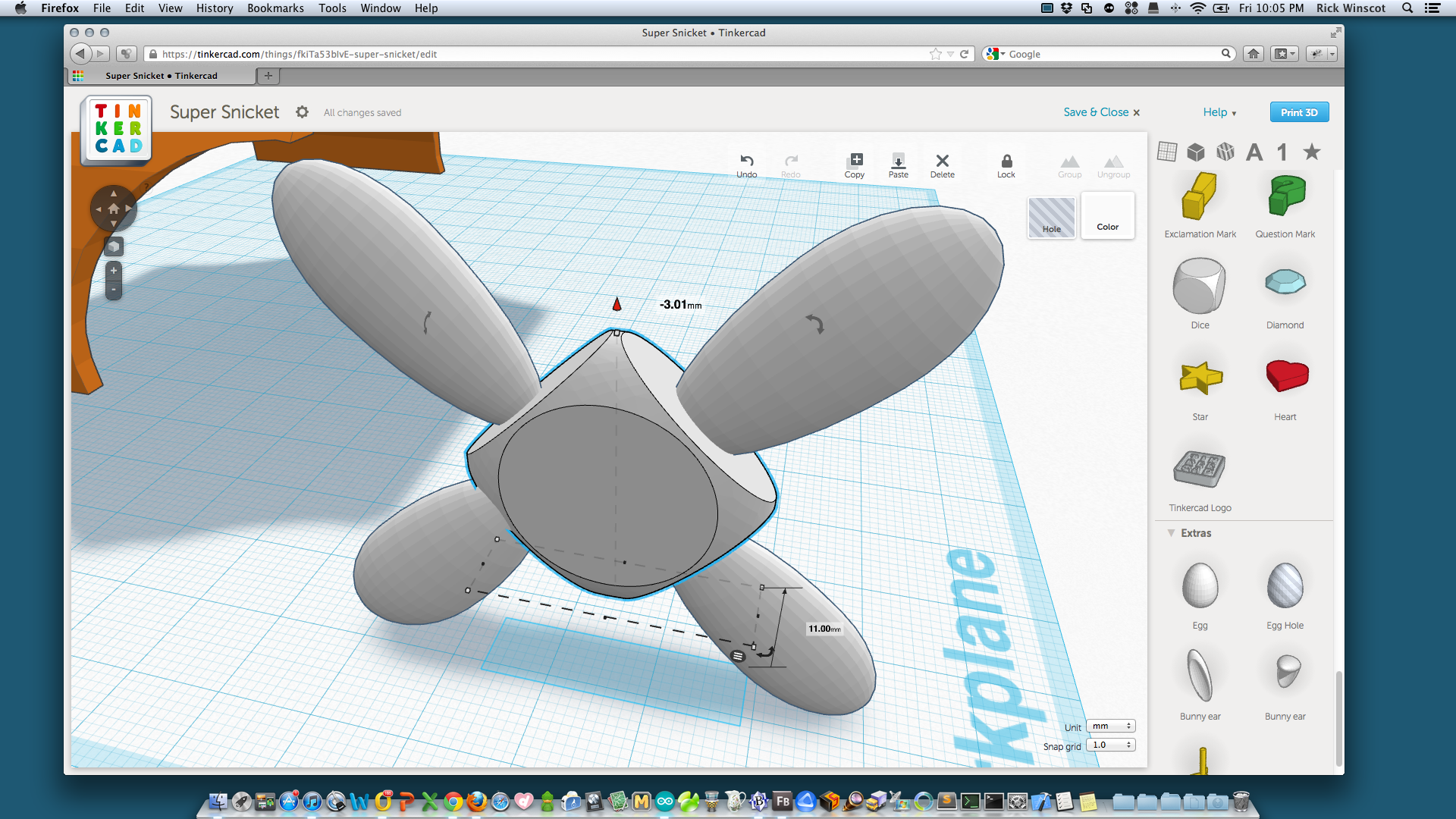1456x819 pixels.
Task: Select the Super Snicket Tinkercad tab
Action: coord(162,76)
